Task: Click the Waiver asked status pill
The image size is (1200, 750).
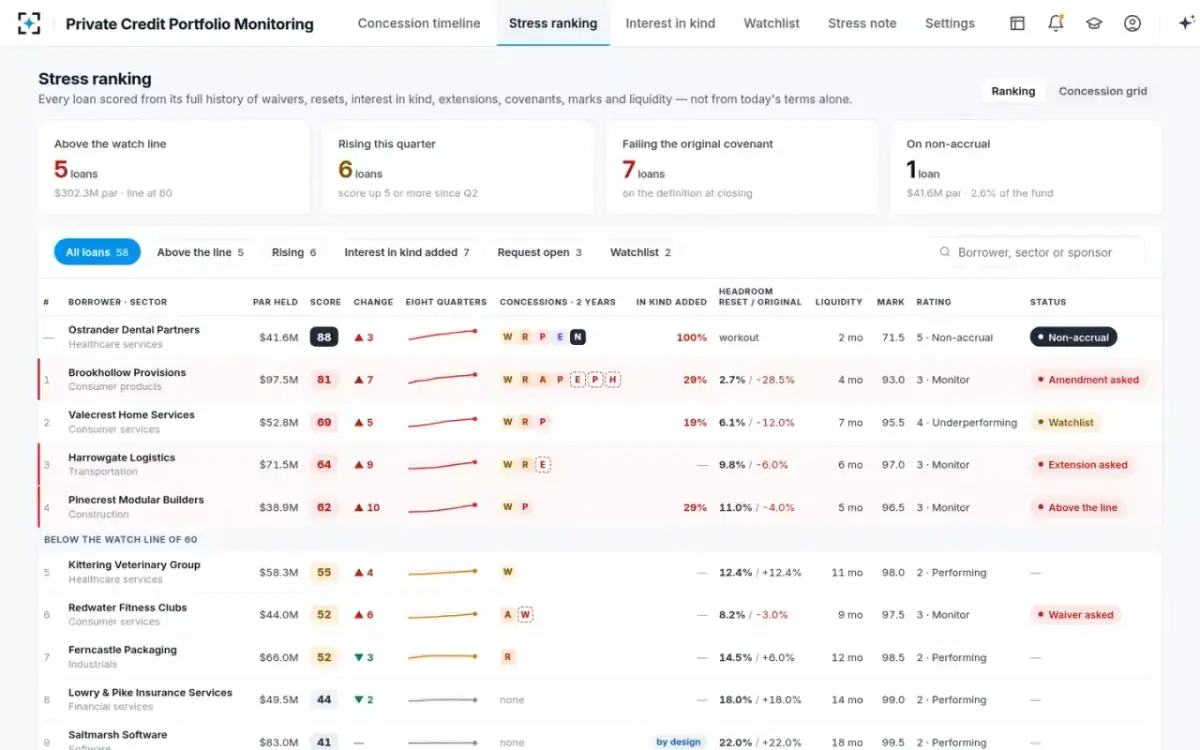Action: point(1076,615)
